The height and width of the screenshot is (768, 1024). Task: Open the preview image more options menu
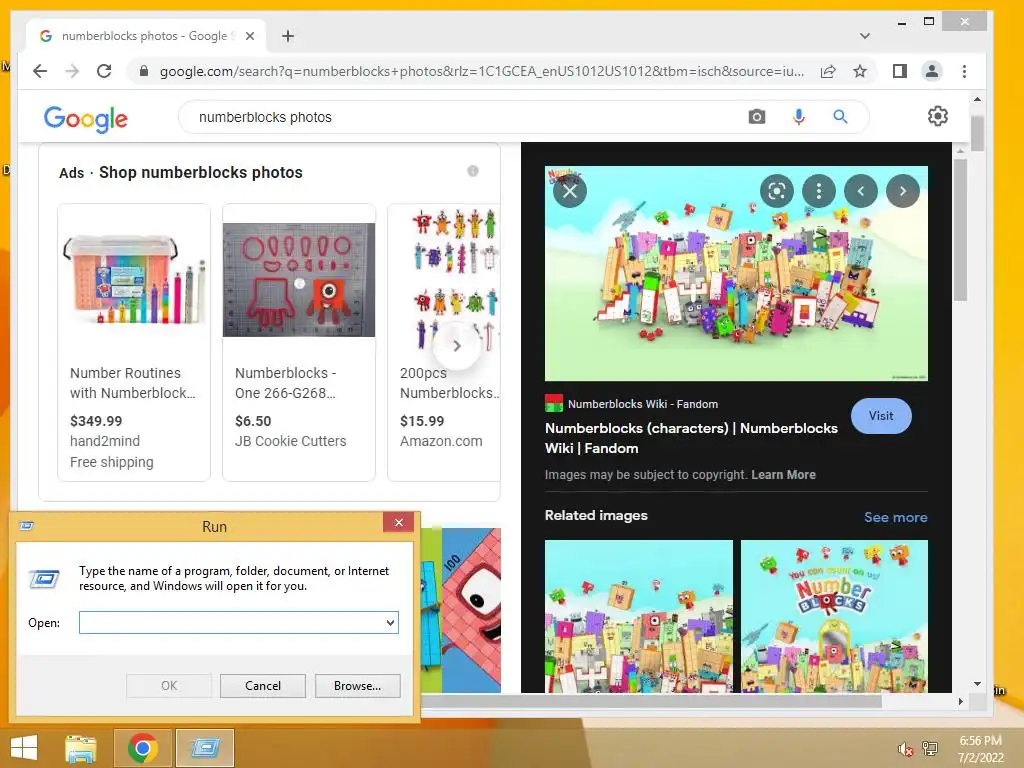[819, 191]
